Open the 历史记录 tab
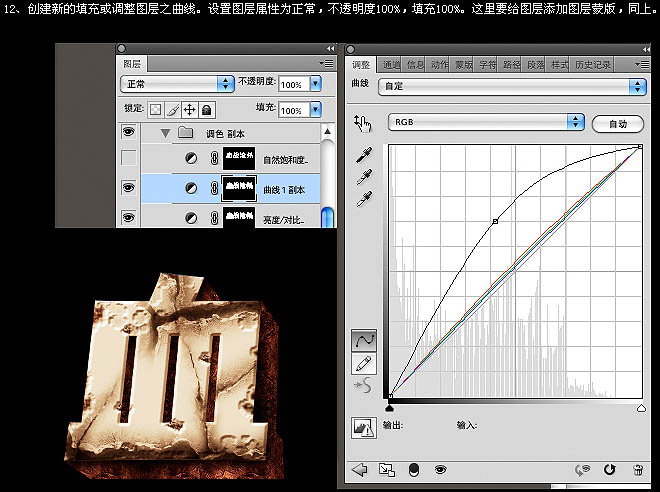660x492 pixels. coord(592,65)
